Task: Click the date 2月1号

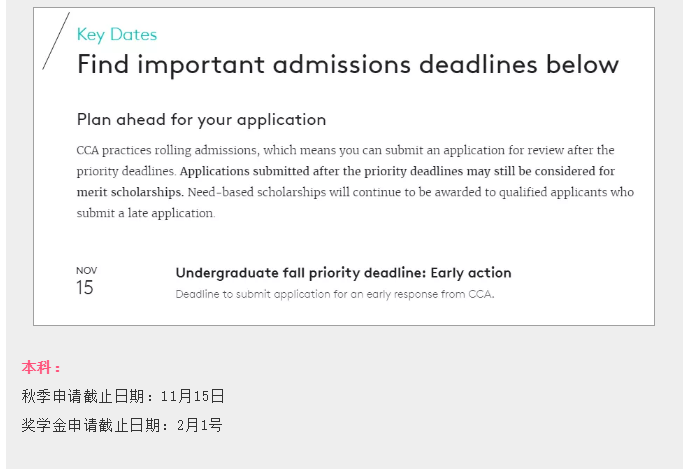Action: click(200, 425)
